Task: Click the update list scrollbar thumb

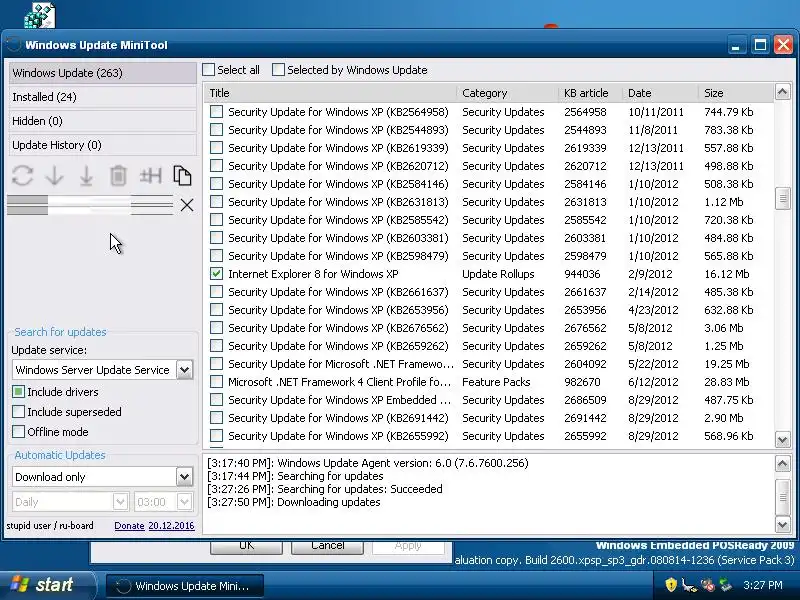Action: 782,199
